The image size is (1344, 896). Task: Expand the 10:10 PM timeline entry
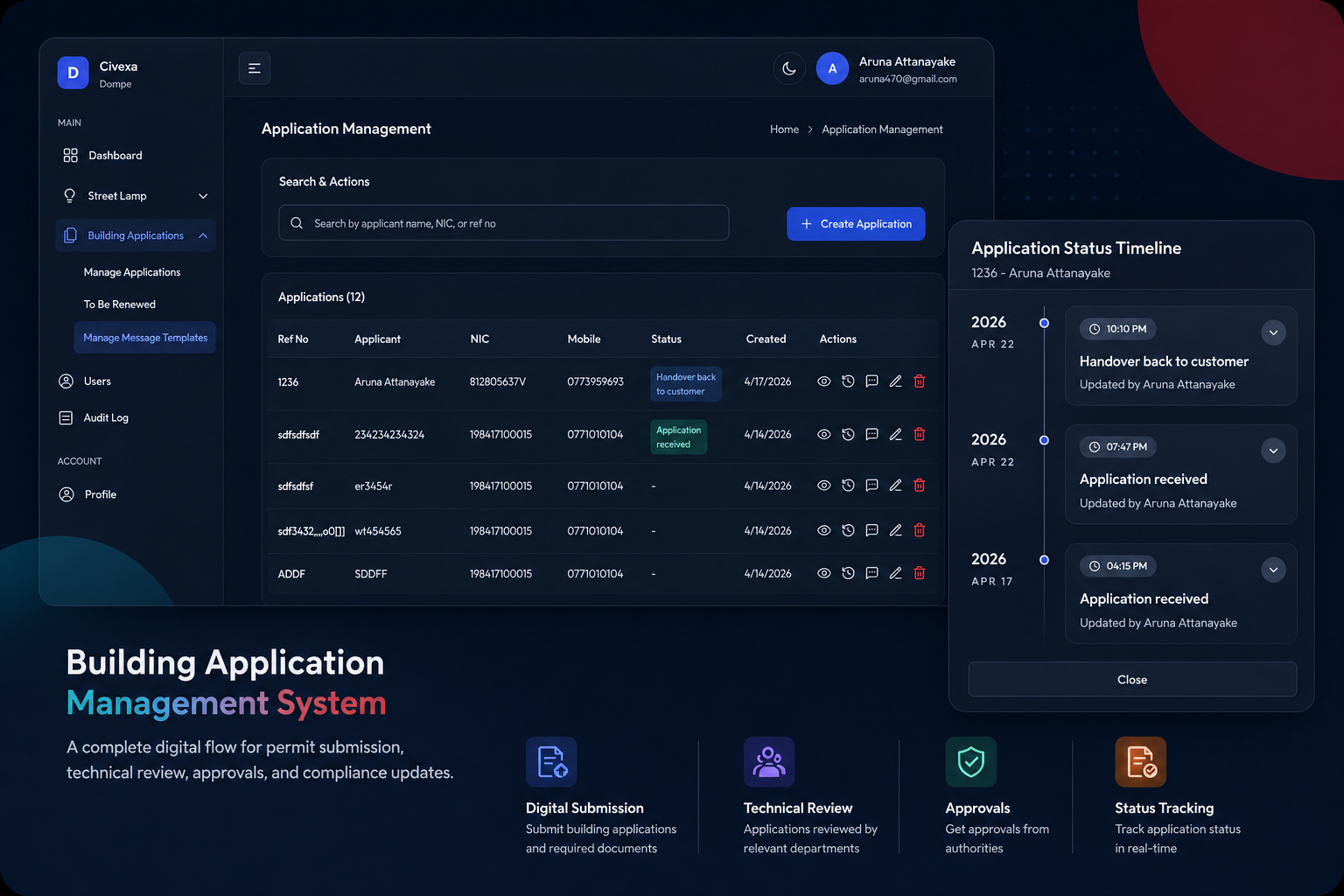tap(1273, 332)
